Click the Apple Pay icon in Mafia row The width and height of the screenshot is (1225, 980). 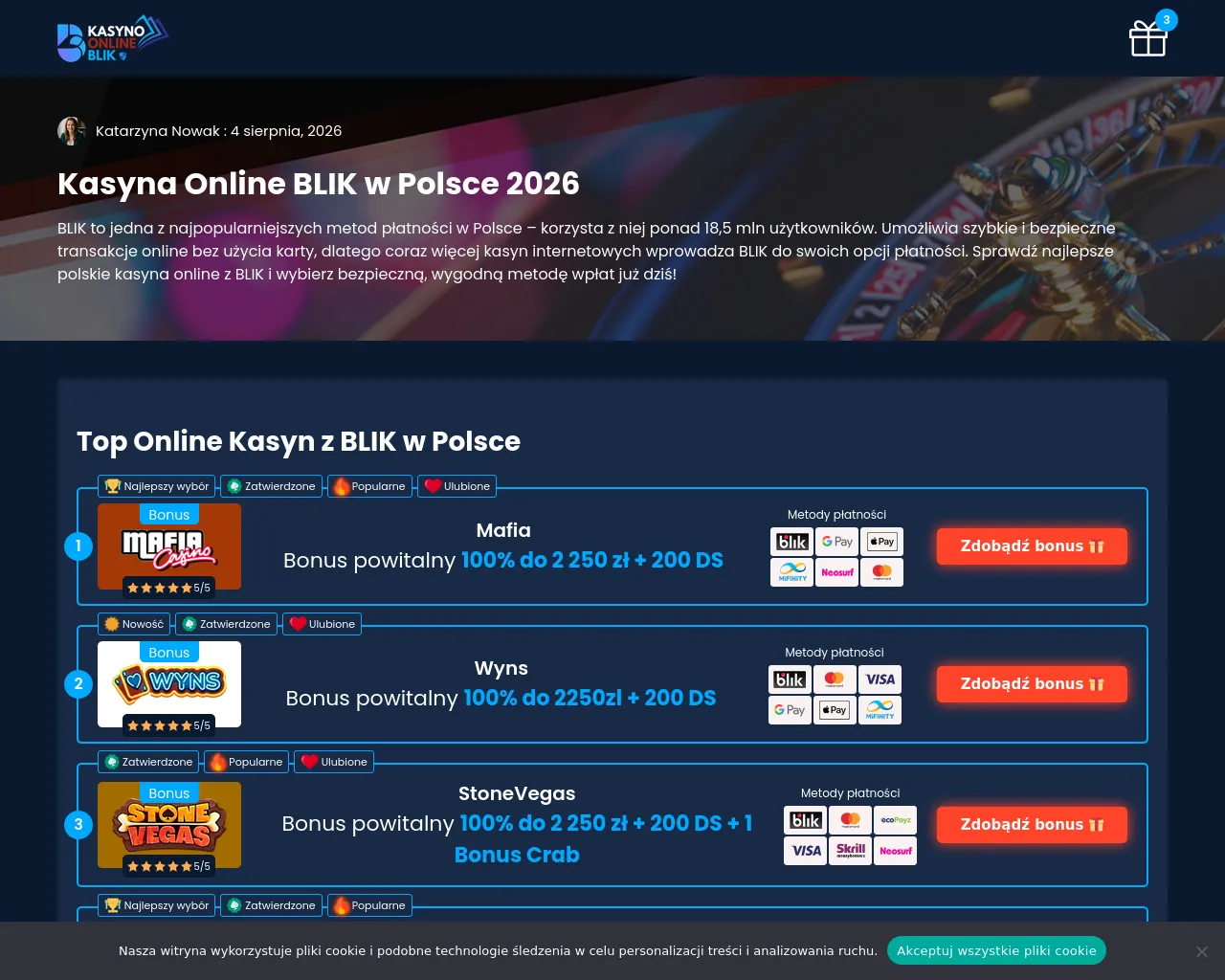pos(881,542)
